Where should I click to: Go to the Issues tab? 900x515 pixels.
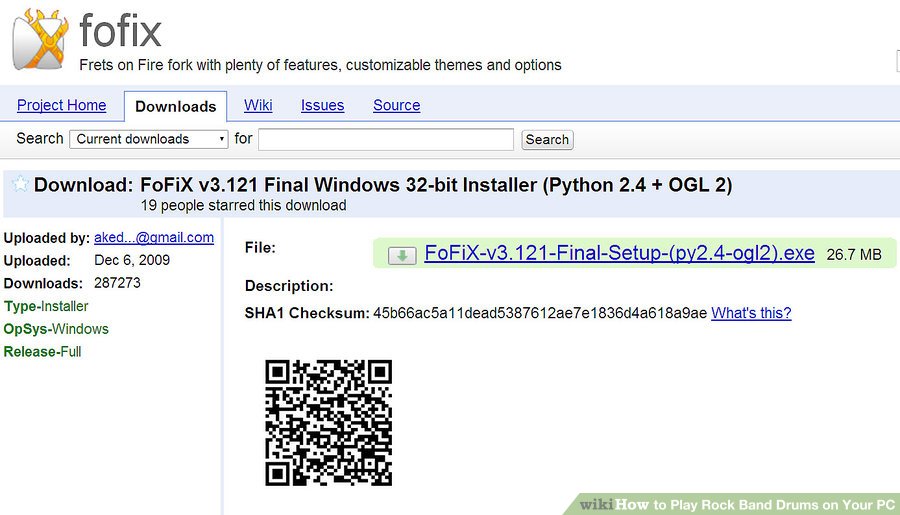tap(322, 105)
